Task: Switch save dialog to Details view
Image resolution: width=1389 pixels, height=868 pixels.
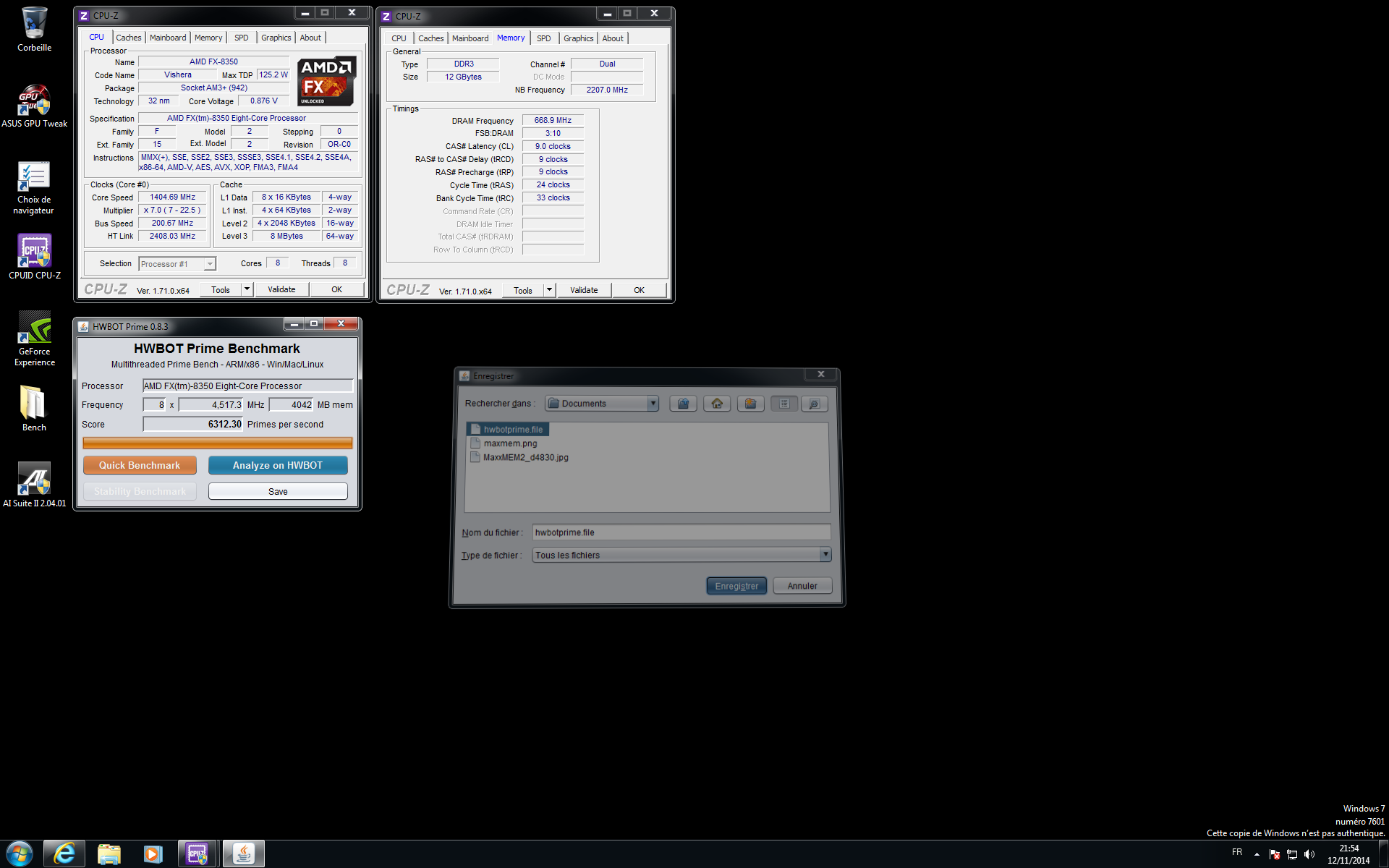Action: [814, 404]
